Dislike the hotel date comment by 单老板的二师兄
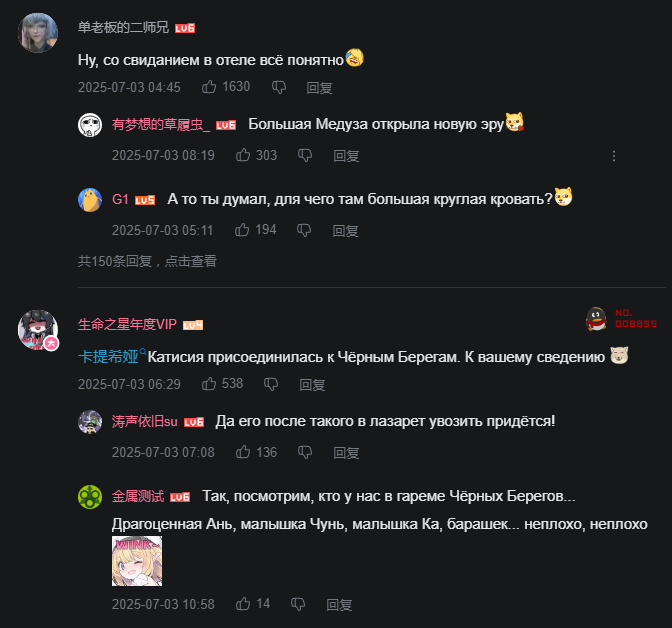Image resolution: width=672 pixels, height=628 pixels. coord(279,87)
